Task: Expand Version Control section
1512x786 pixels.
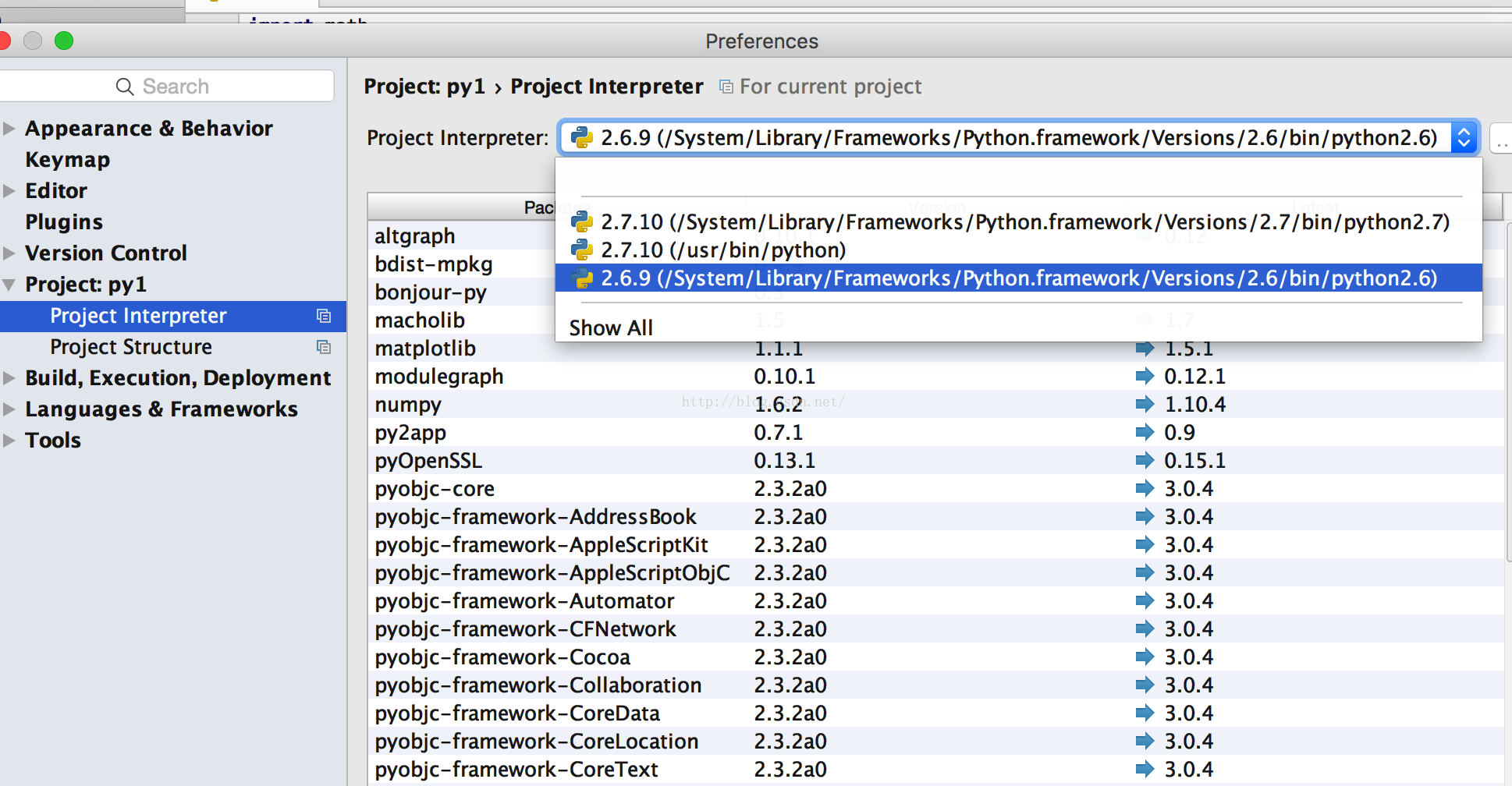Action: [x=9, y=253]
